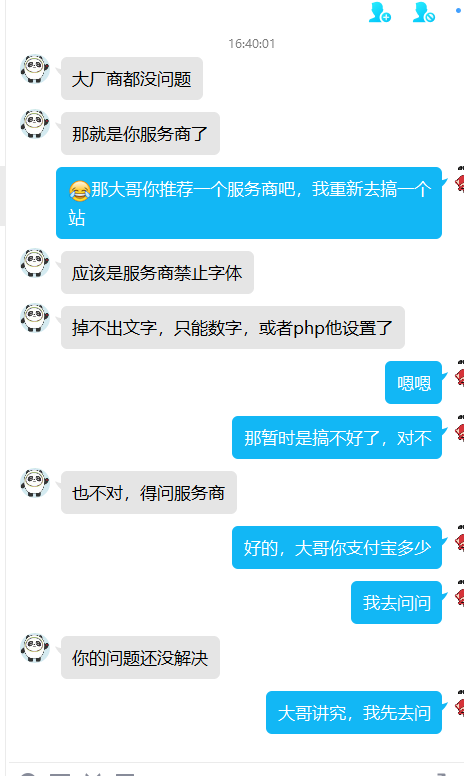
Task: Click the red avatar beside "嗯嗯" message
Action: pyautogui.click(x=460, y=374)
